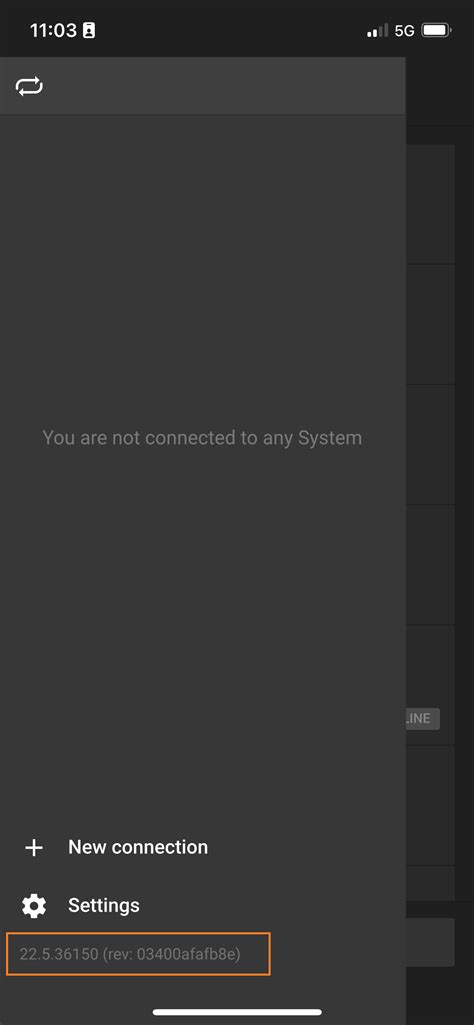The width and height of the screenshot is (474, 1025).
Task: Click the gear icon beside Settings
Action: click(34, 905)
